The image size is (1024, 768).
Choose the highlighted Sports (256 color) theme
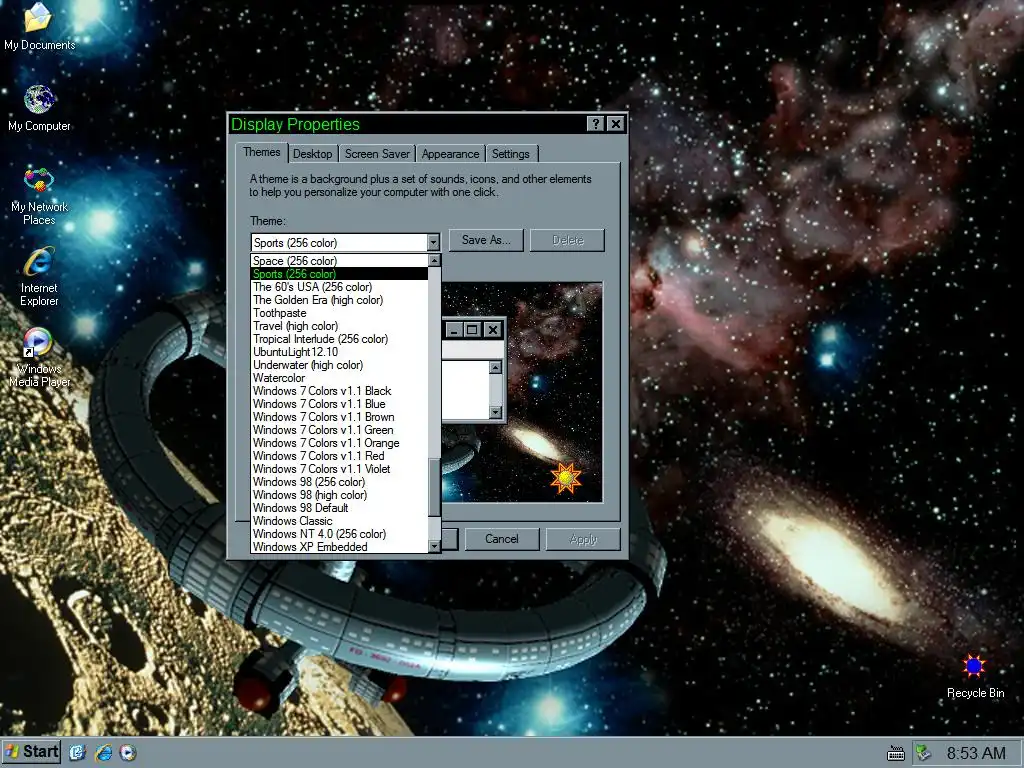click(340, 274)
